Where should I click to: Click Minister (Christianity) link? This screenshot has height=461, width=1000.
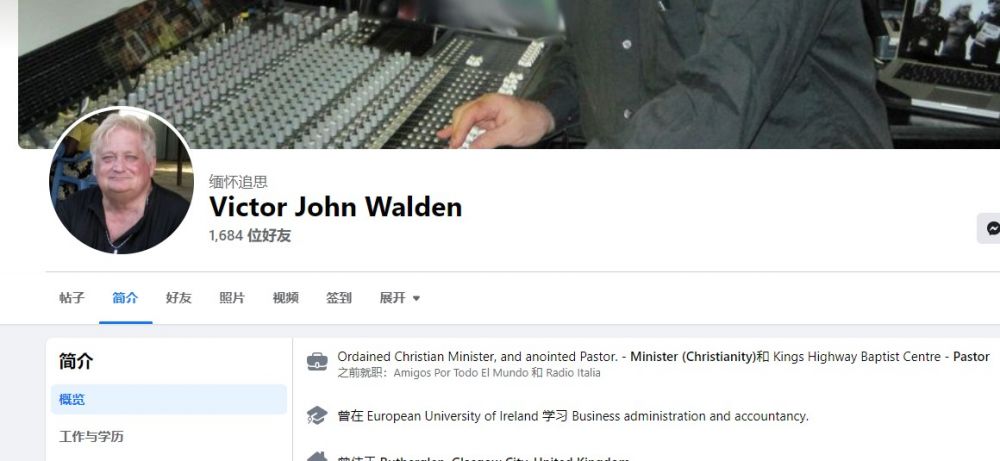(693, 357)
